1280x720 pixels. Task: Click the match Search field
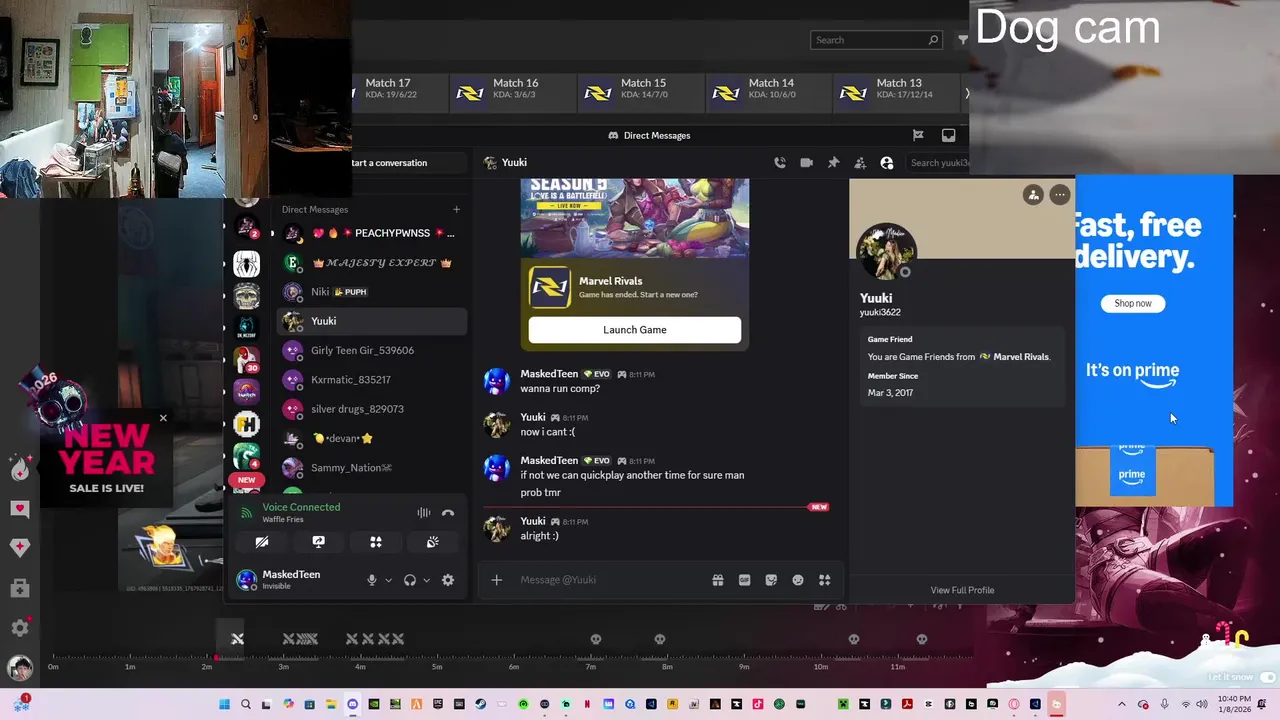876,40
